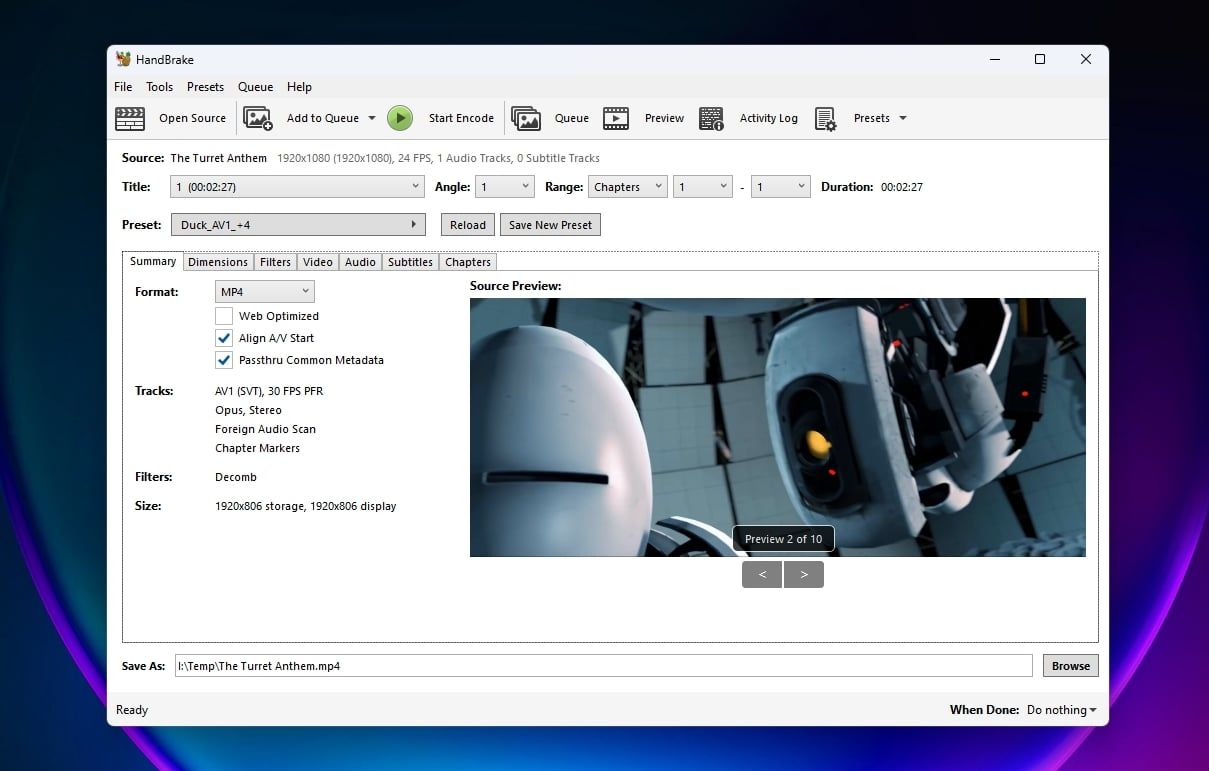Click the Save As file path field
Viewport: 1209px width, 771px height.
click(x=603, y=666)
